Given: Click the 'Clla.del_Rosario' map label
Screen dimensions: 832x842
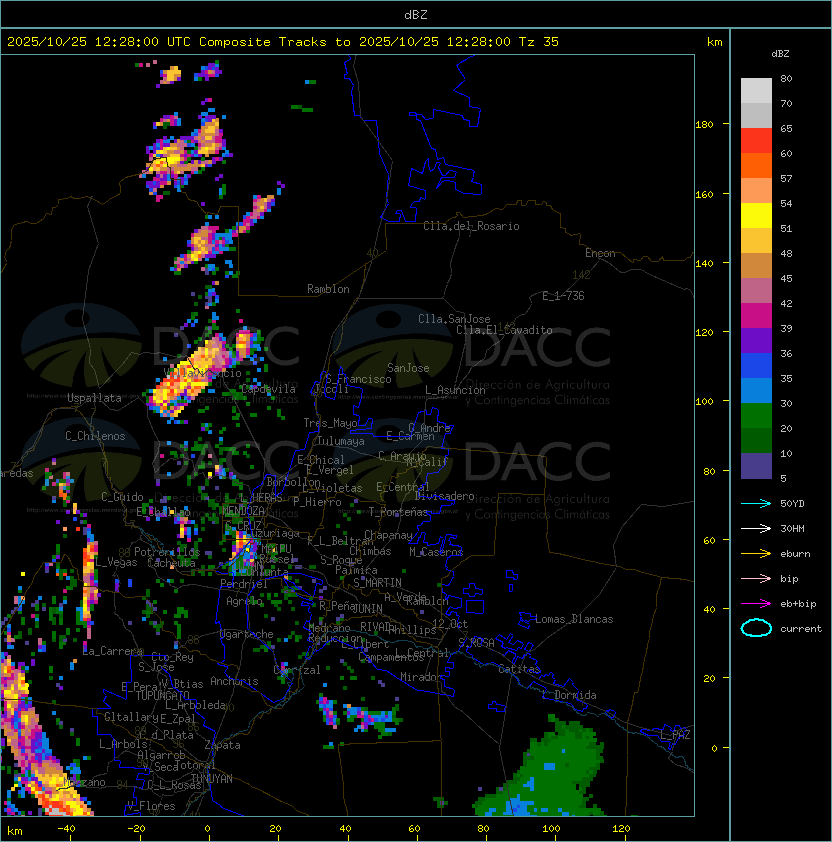Looking at the screenshot, I should [471, 226].
